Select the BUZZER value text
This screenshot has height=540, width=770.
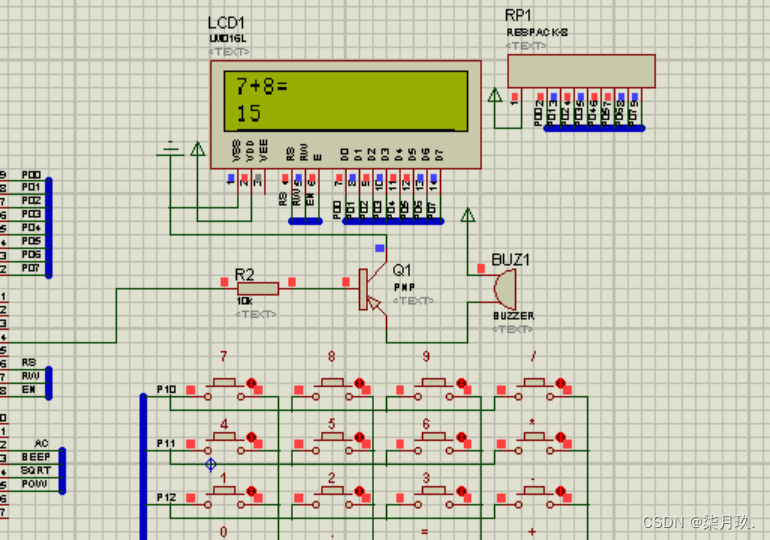tap(514, 316)
